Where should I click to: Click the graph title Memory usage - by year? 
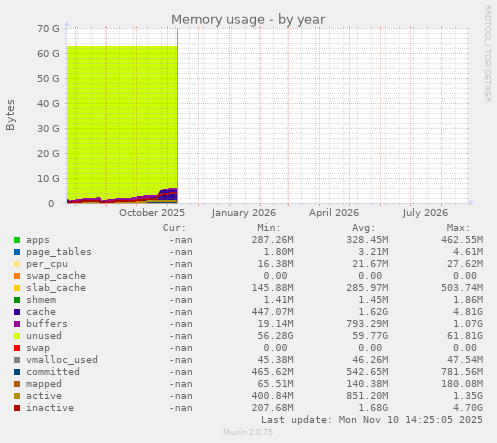pyautogui.click(x=248, y=20)
